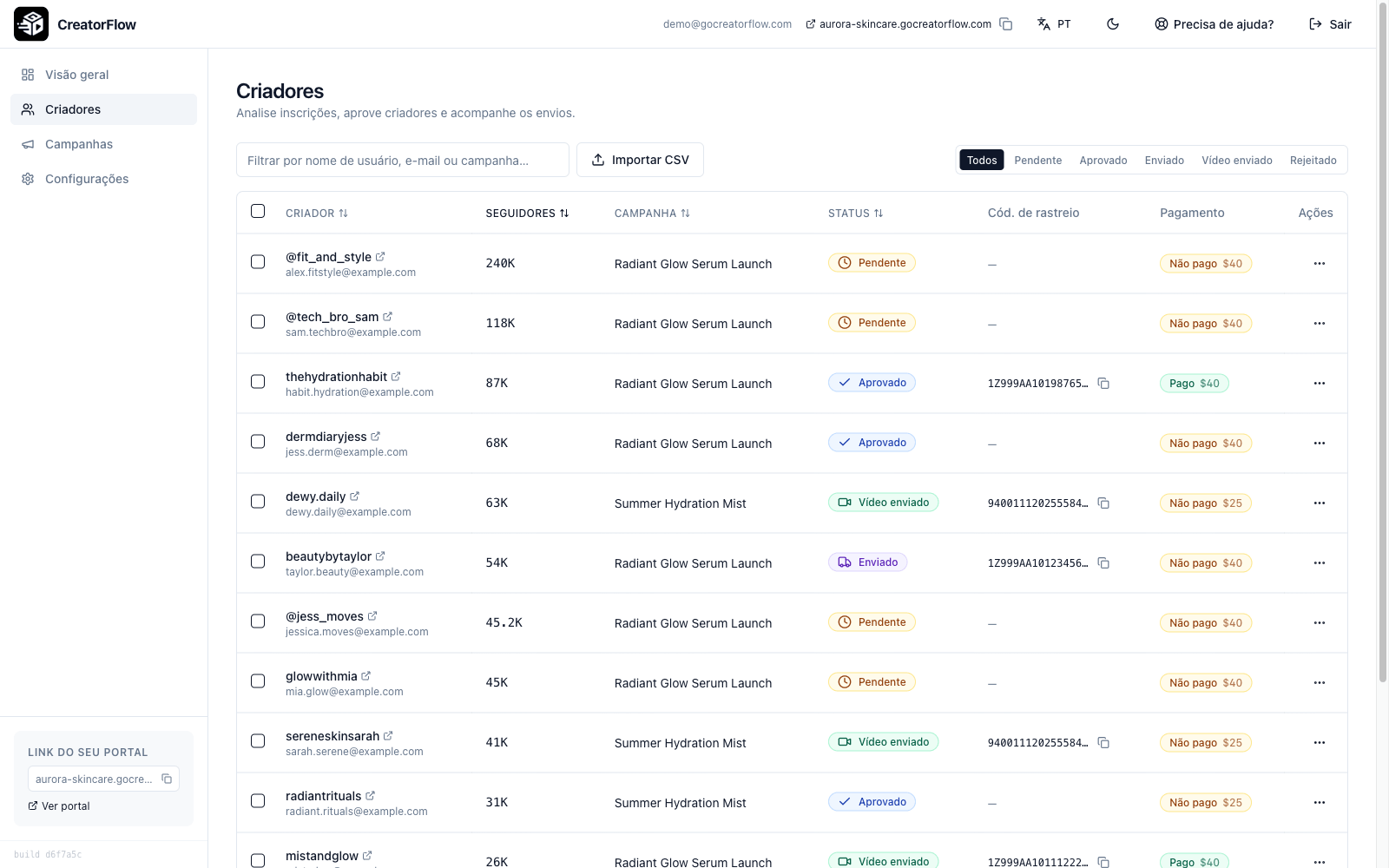Image resolution: width=1389 pixels, height=868 pixels.
Task: Select the checkbox for thehydrationhabit
Action: [x=258, y=382]
